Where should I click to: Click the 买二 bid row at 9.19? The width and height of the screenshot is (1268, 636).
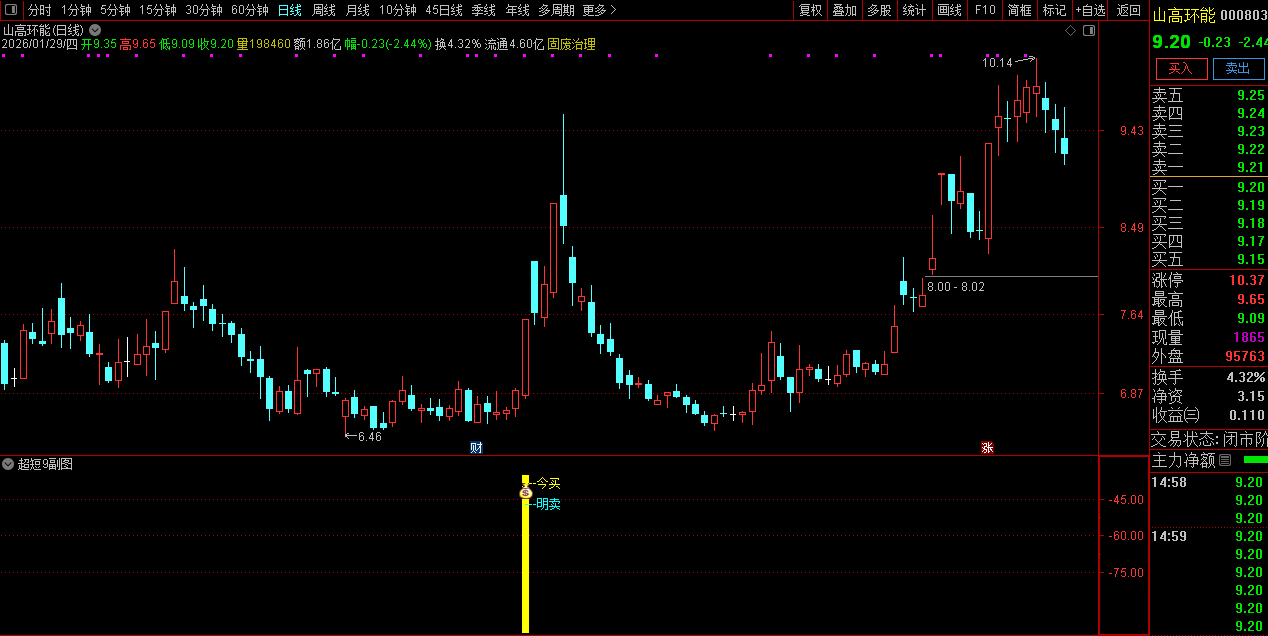tap(1209, 205)
